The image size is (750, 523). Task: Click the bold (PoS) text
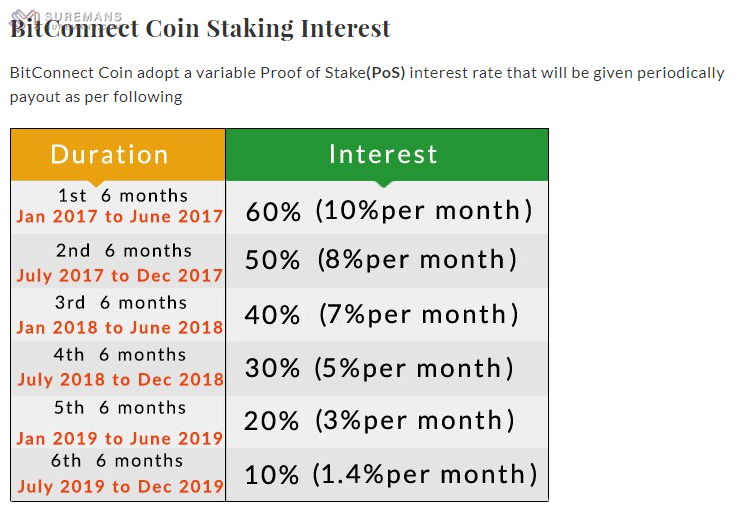click(x=386, y=73)
